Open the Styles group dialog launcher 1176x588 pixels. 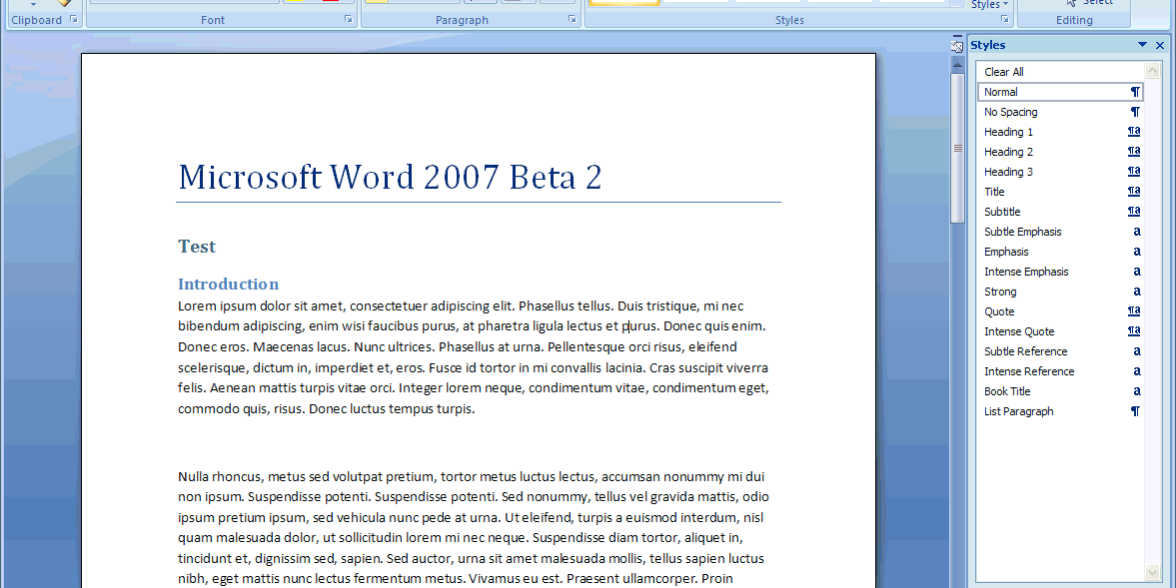pos(1005,20)
